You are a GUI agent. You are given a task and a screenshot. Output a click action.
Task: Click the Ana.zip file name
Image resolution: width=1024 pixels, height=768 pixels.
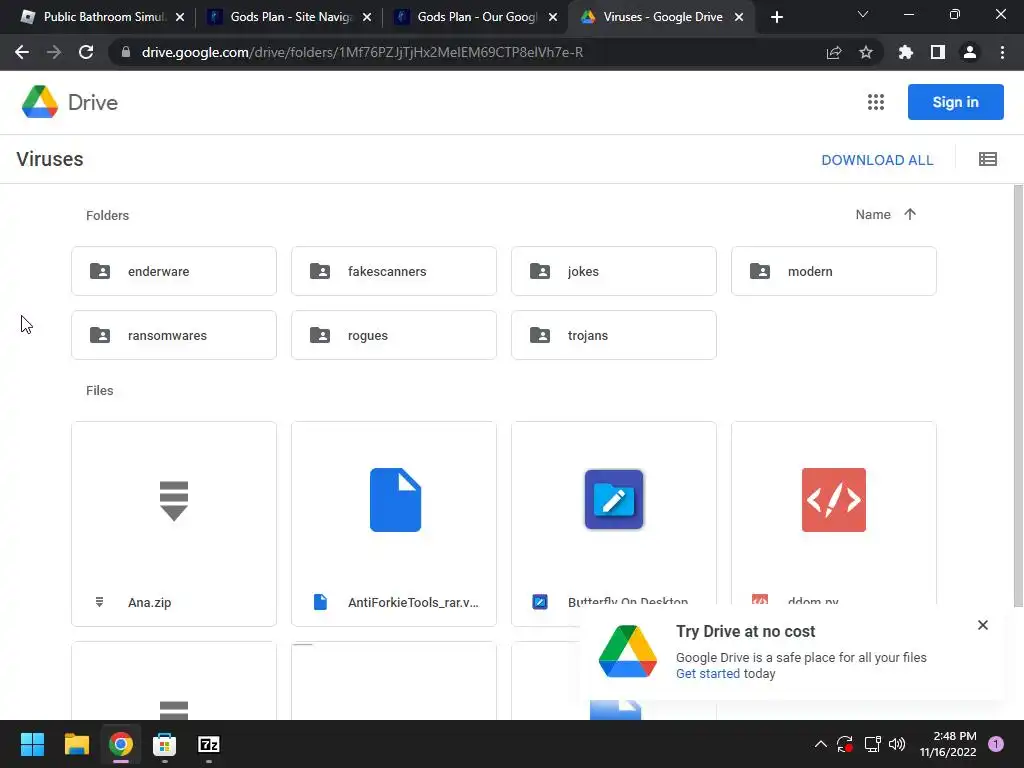point(150,602)
